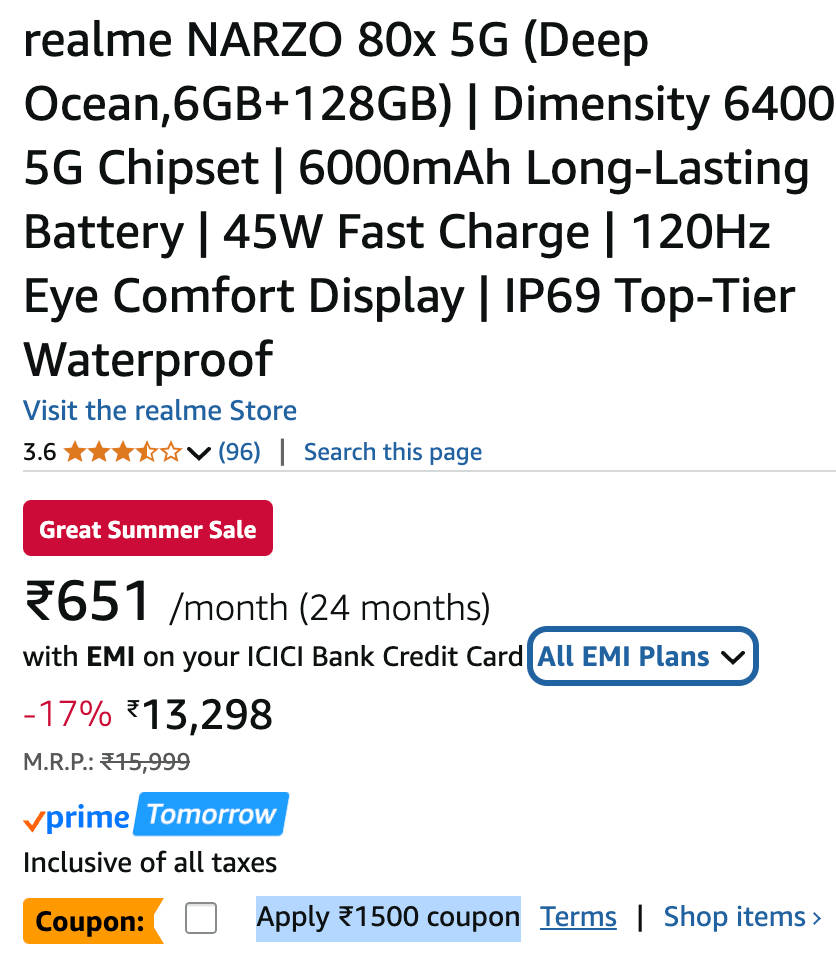Open the 96 customer ratings link
This screenshot has width=836, height=954.
pos(239,452)
